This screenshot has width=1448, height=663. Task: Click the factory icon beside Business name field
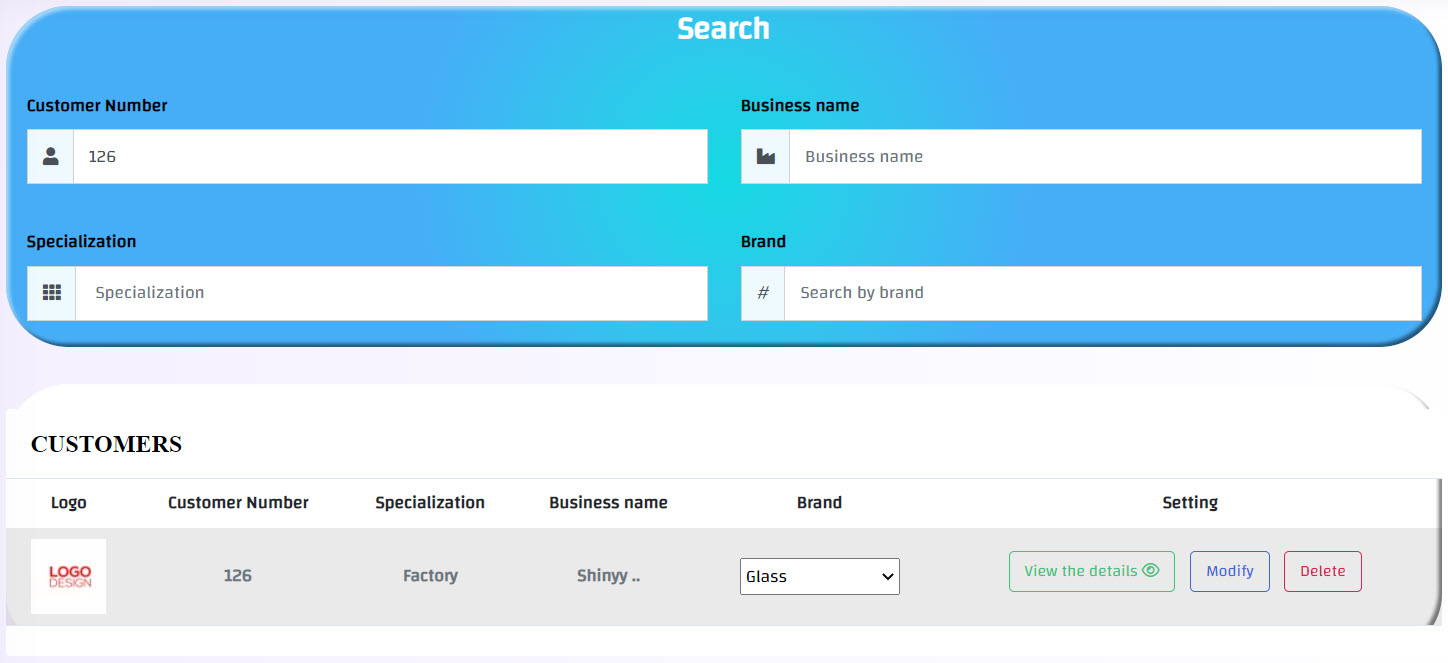point(765,157)
